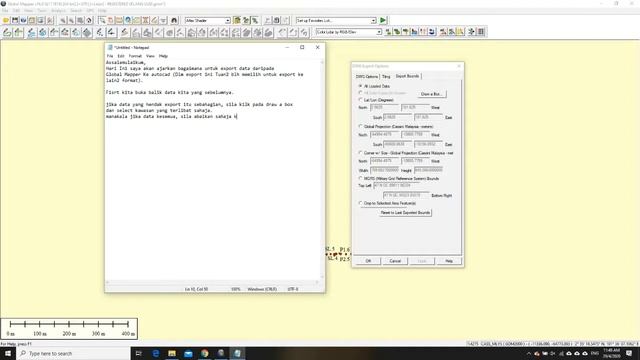Click Notepad's vertical scrollbar
The height and width of the screenshot is (360, 640).
coord(322,169)
